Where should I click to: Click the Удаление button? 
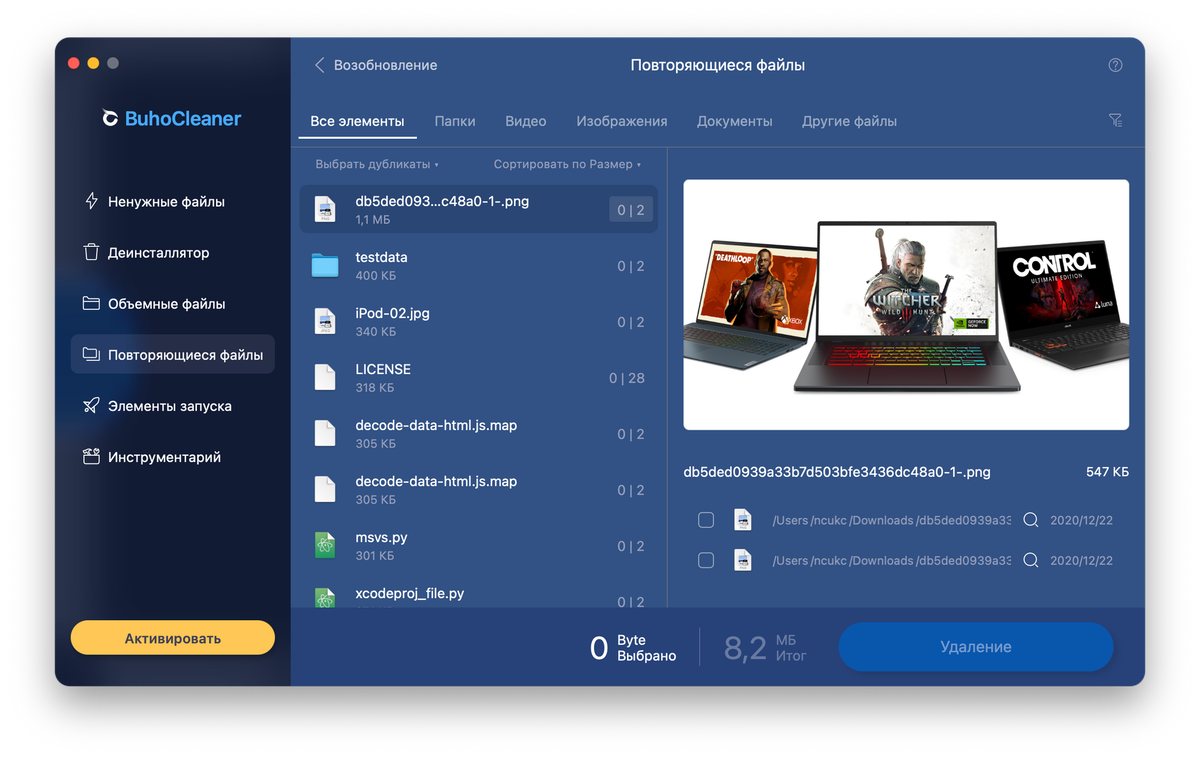coord(976,647)
